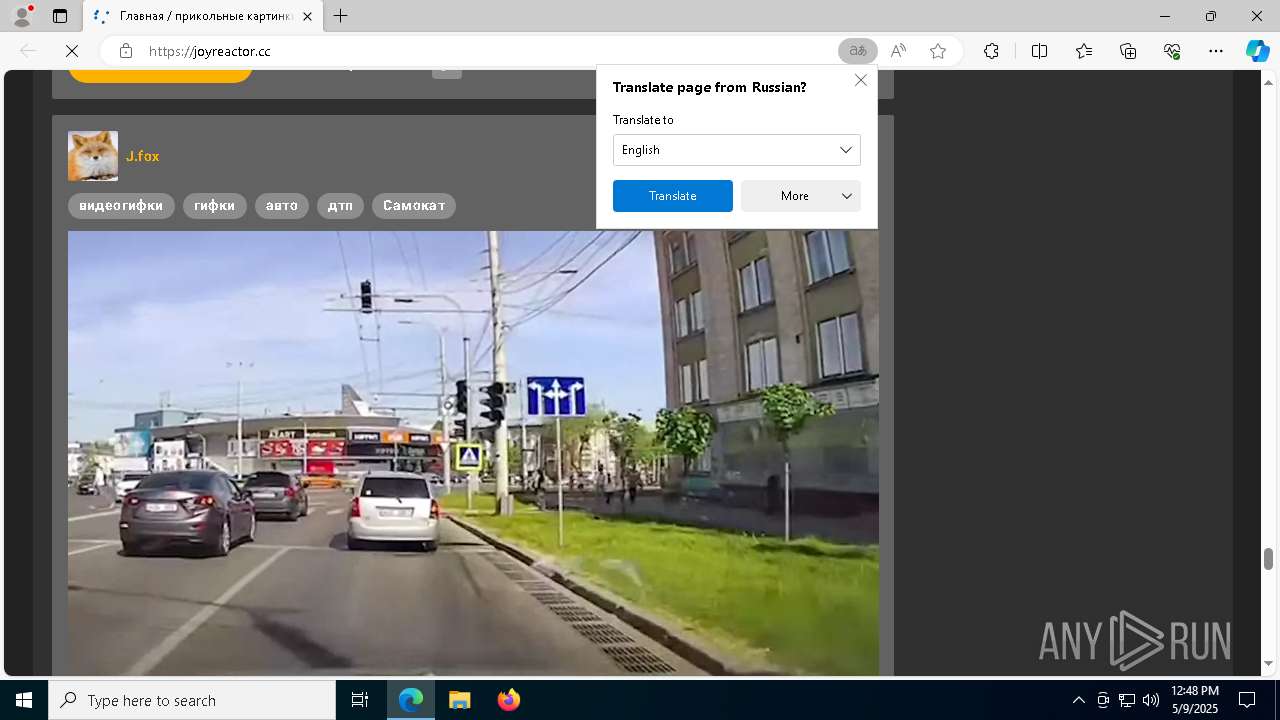Select the Самокат tag
This screenshot has height=720, width=1280.
pos(414,206)
